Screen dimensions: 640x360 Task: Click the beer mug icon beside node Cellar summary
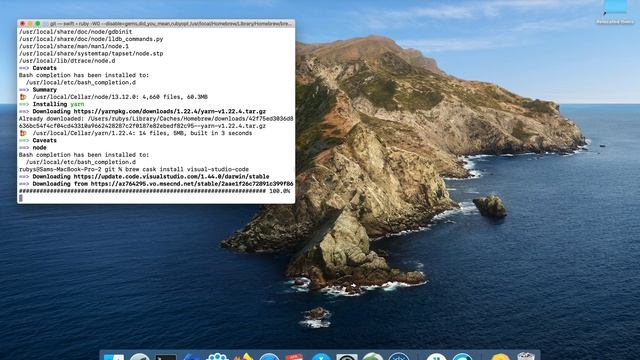tap(23, 97)
